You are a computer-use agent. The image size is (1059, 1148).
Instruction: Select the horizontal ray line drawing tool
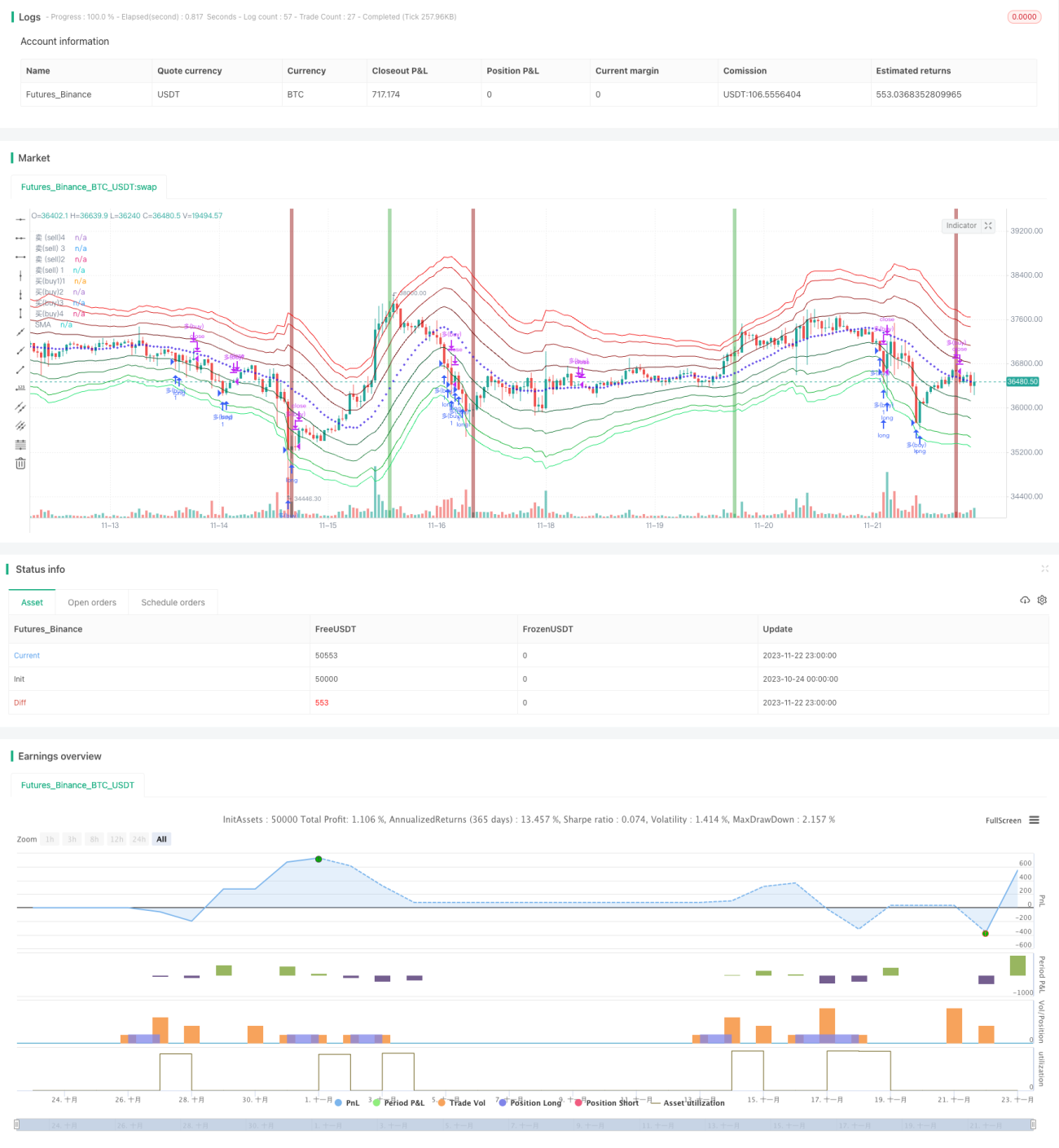[x=20, y=238]
